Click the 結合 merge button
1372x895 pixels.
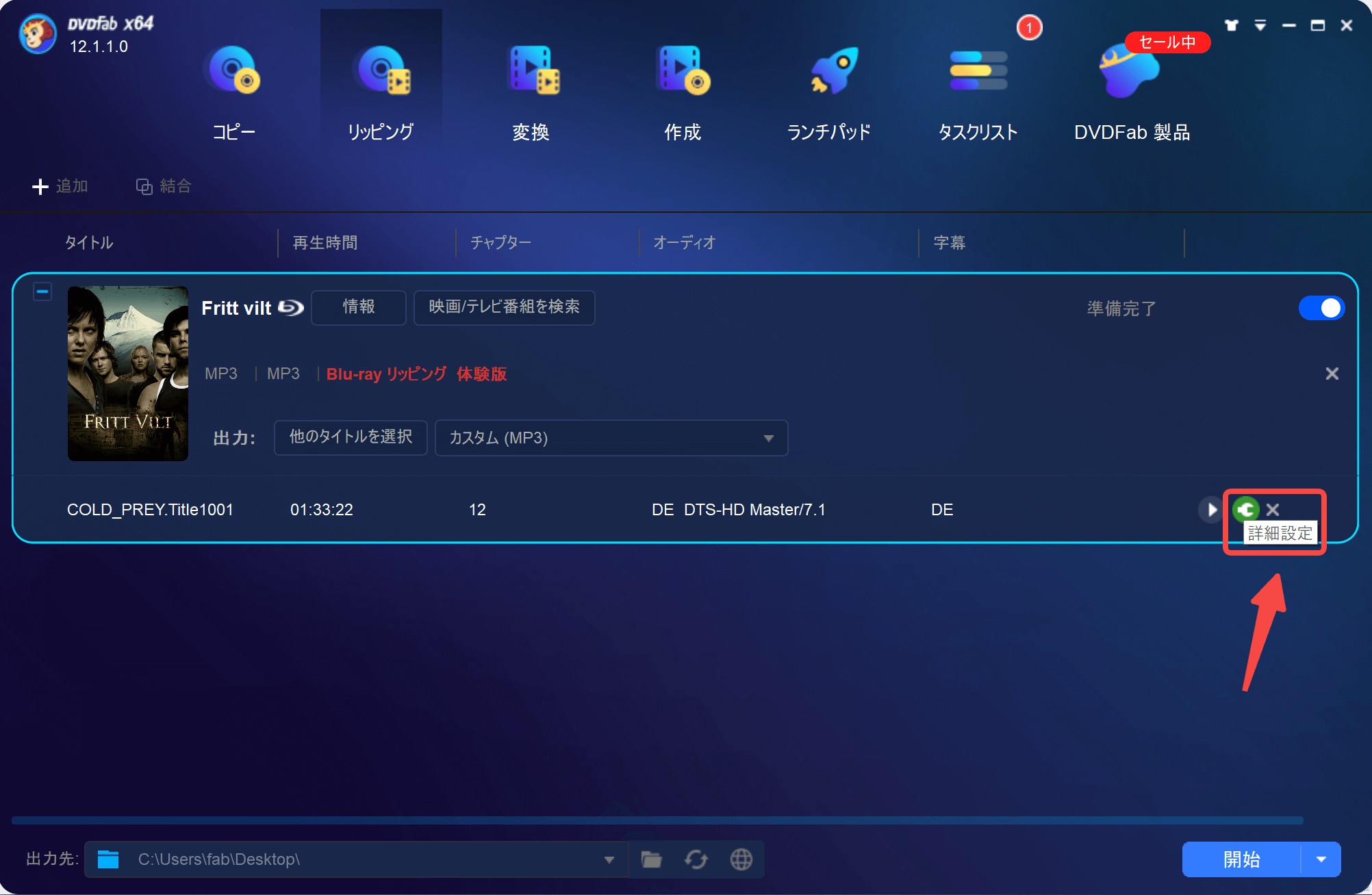point(164,186)
